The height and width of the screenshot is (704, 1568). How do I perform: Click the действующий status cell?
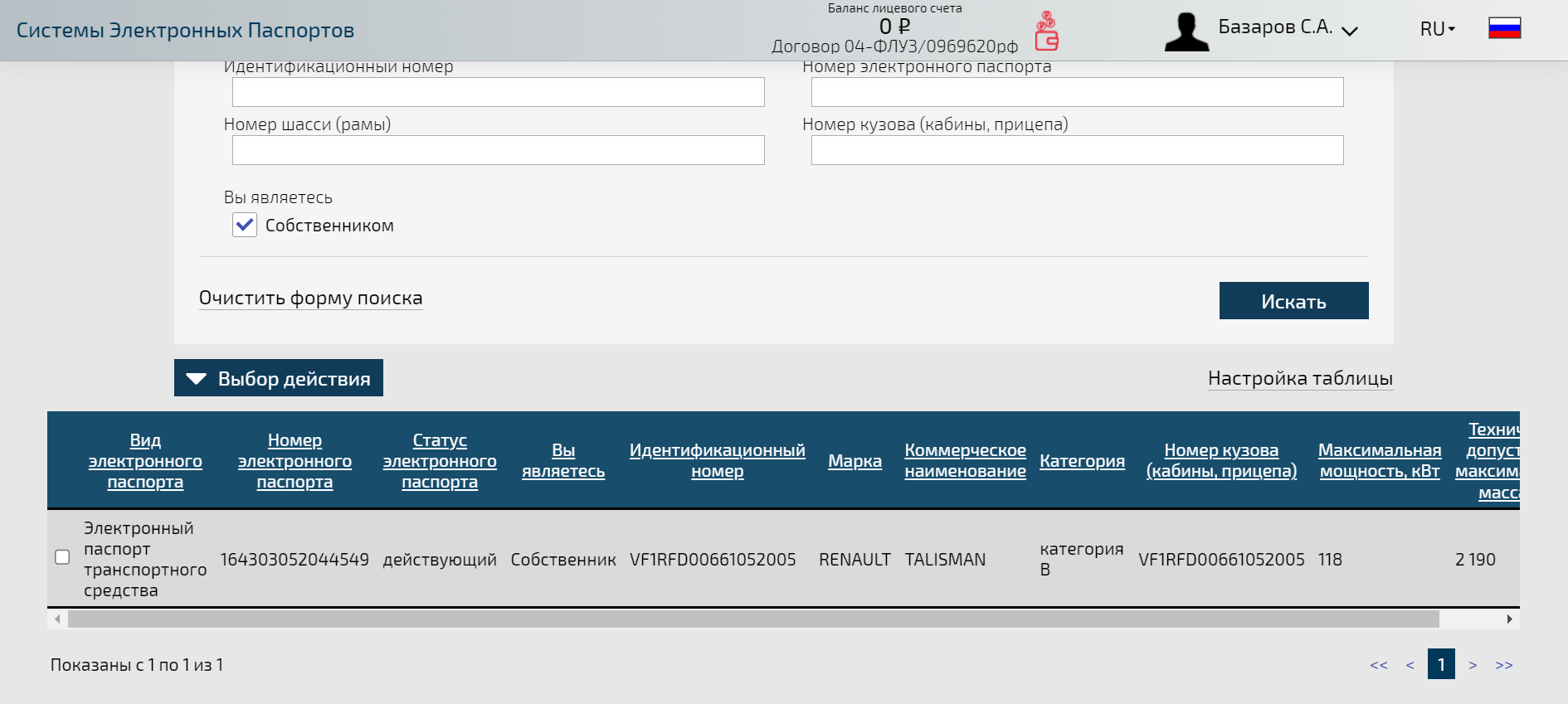[x=440, y=560]
